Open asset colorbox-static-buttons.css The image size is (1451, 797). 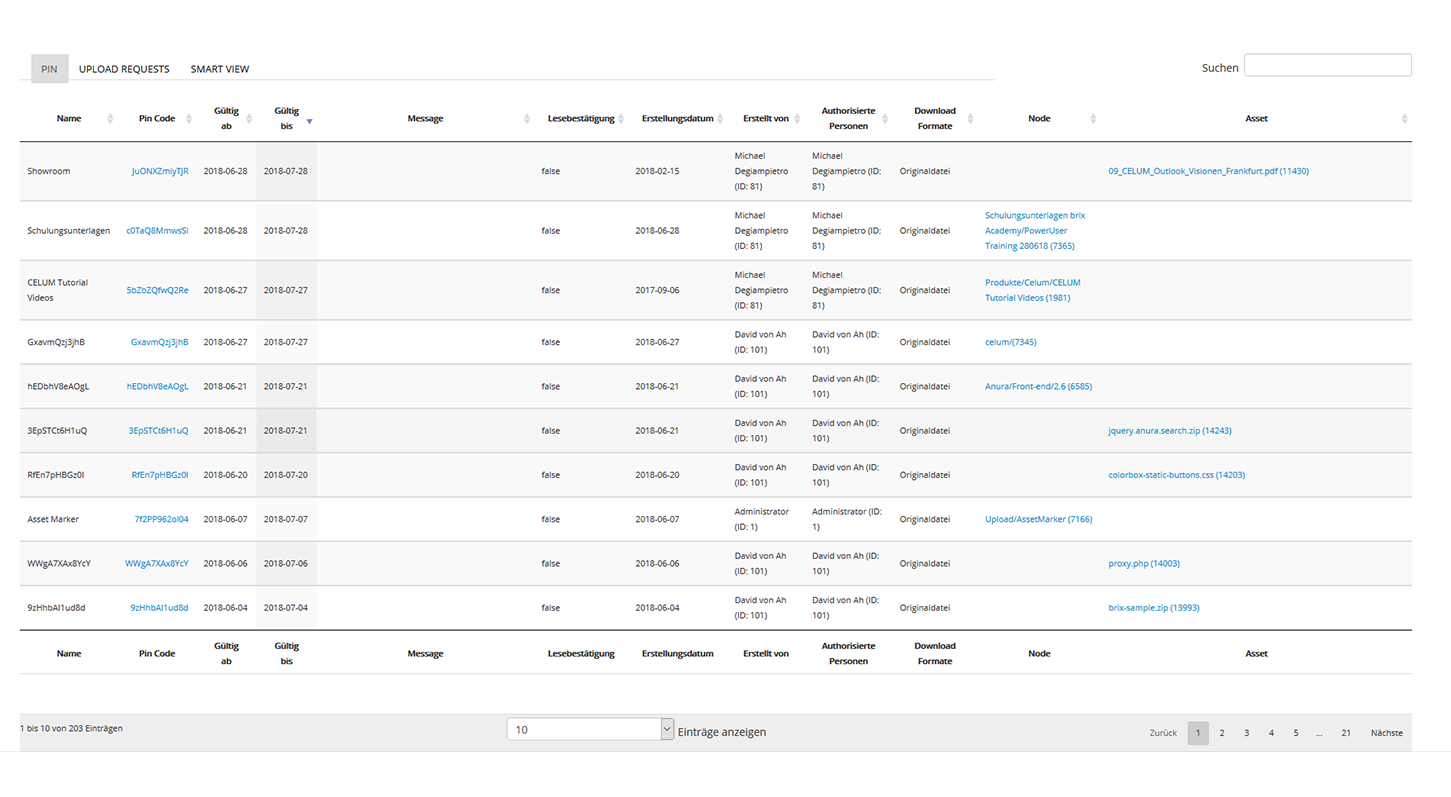1176,475
